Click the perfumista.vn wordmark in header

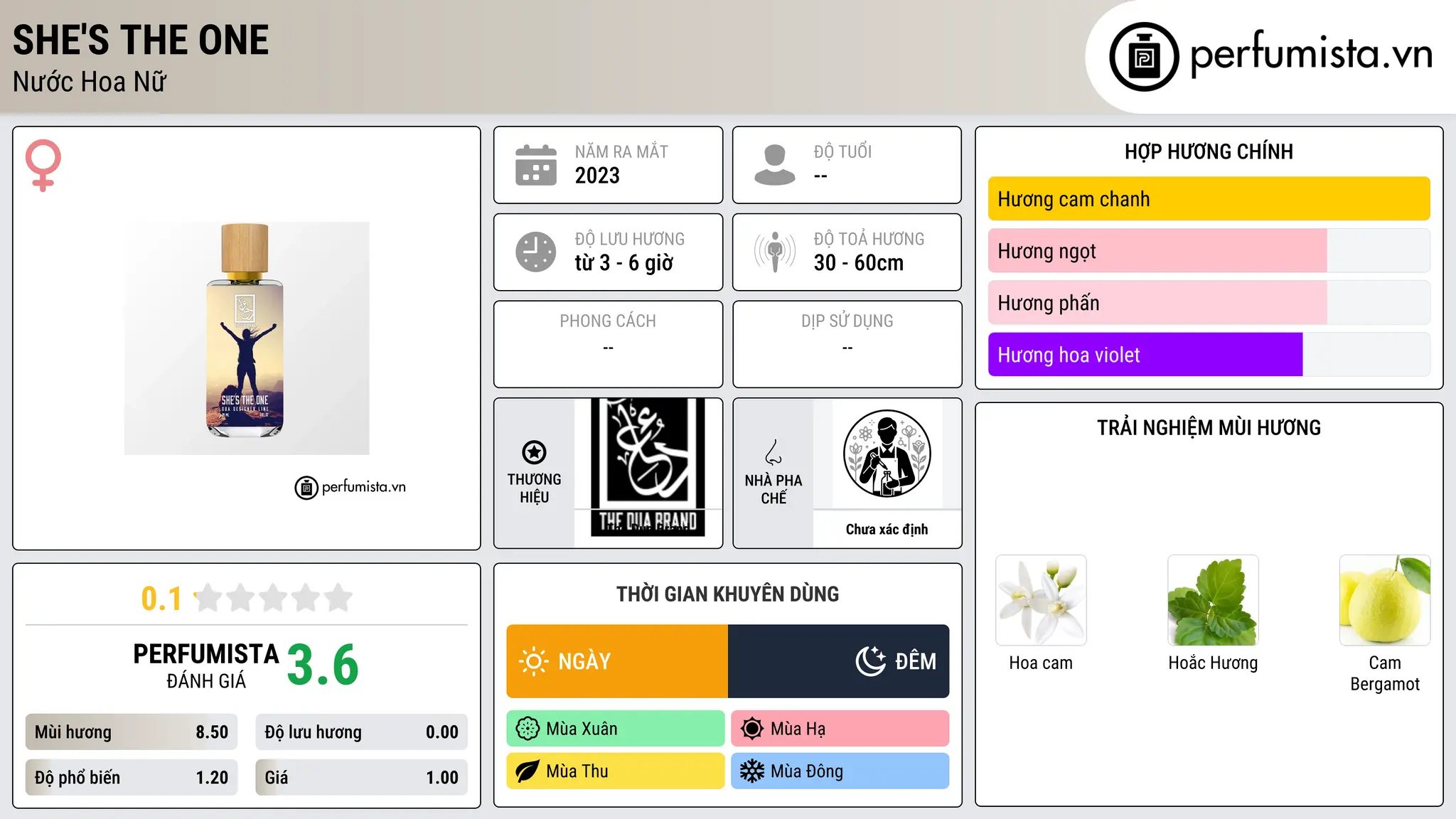pyautogui.click(x=1312, y=55)
